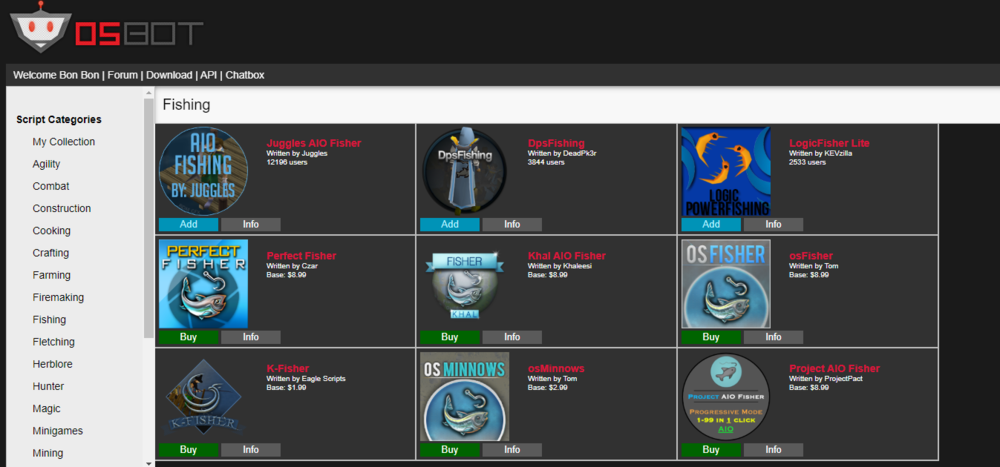This screenshot has height=467, width=1000.
Task: Click the LogicFisher Lite shrimp icon
Action: pos(726,171)
